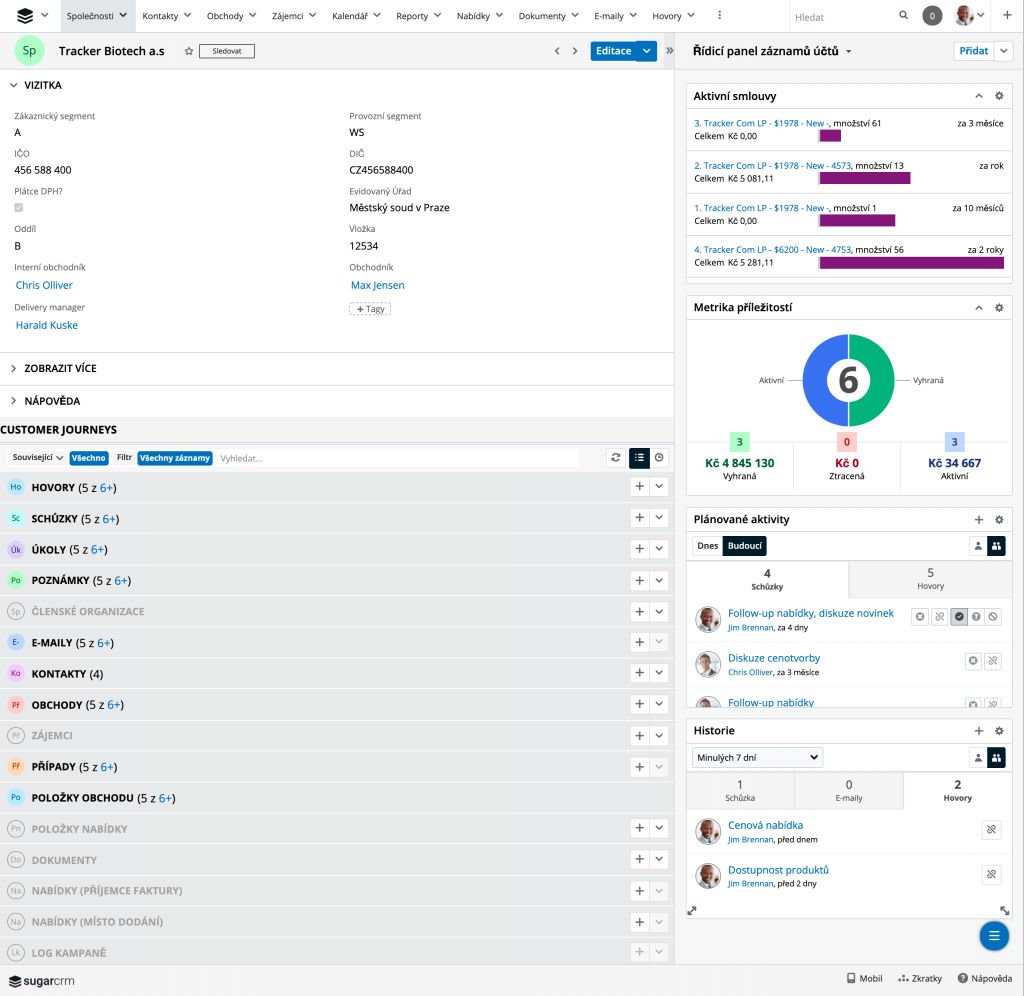Open the Minulých 7 dní period dropdown

click(x=757, y=758)
